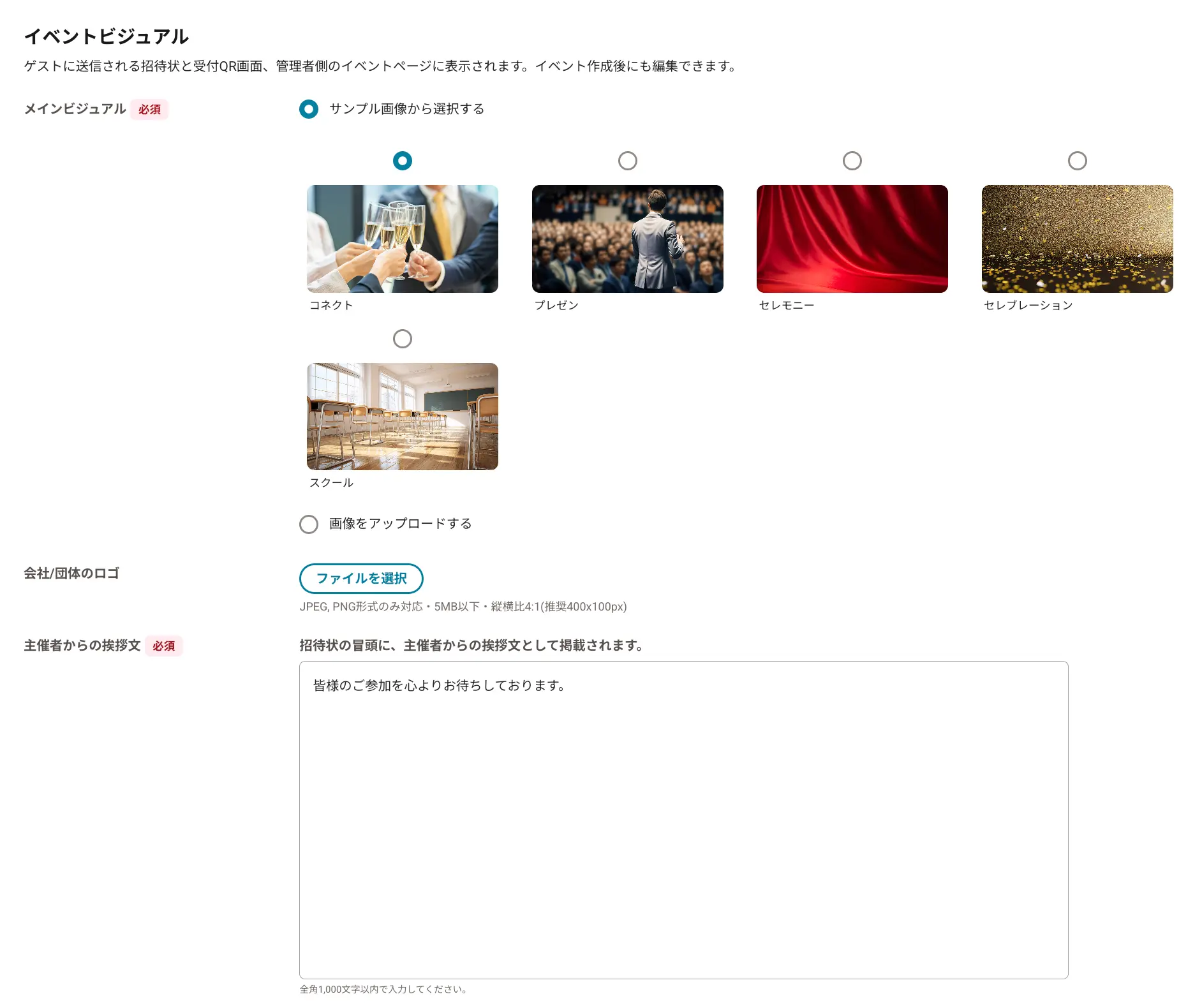1202x1008 pixels.
Task: Choose the コネクト sample image radio
Action: tap(403, 161)
